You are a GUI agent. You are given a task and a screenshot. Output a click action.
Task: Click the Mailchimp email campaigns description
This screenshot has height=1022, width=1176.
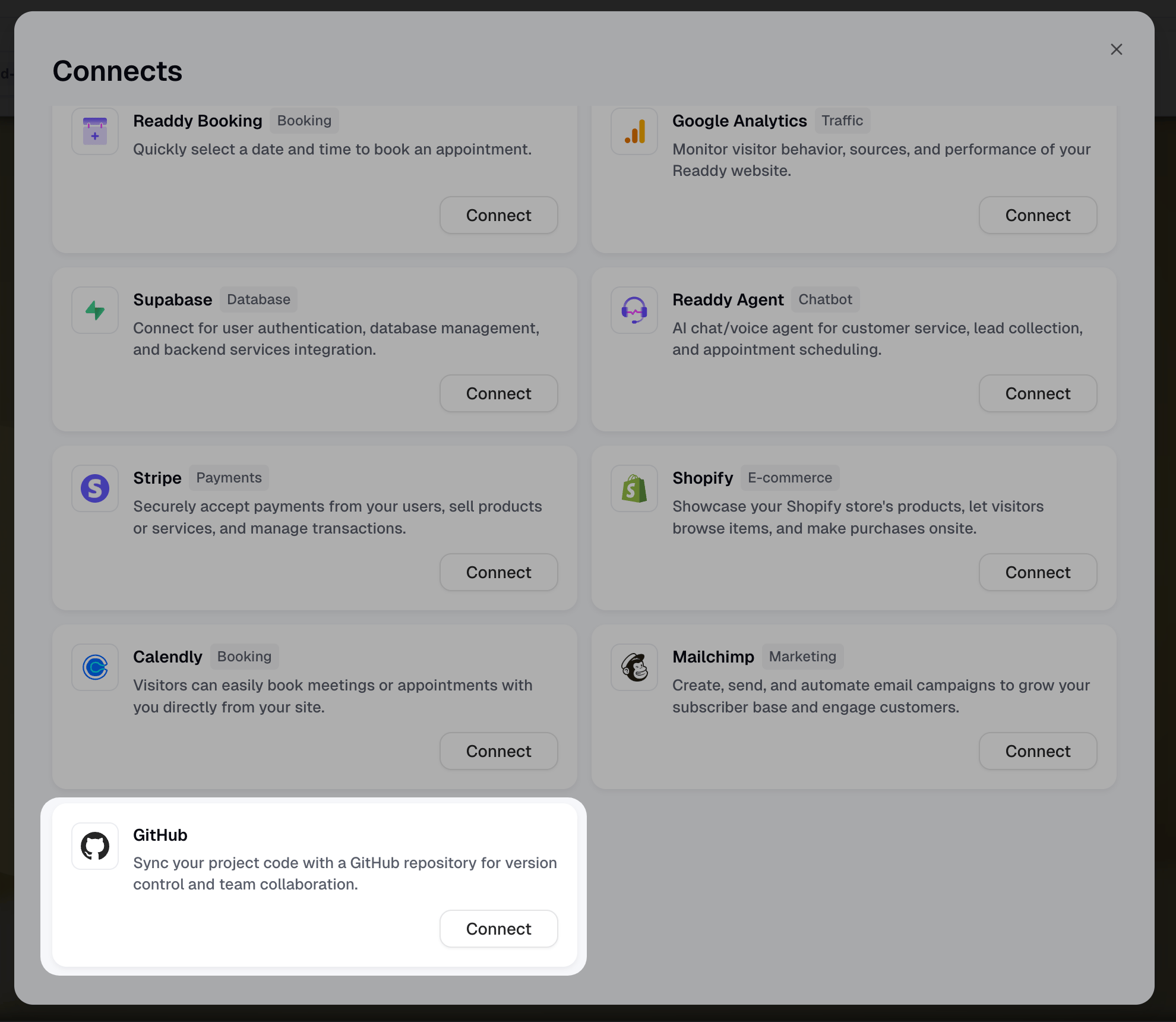click(x=881, y=696)
